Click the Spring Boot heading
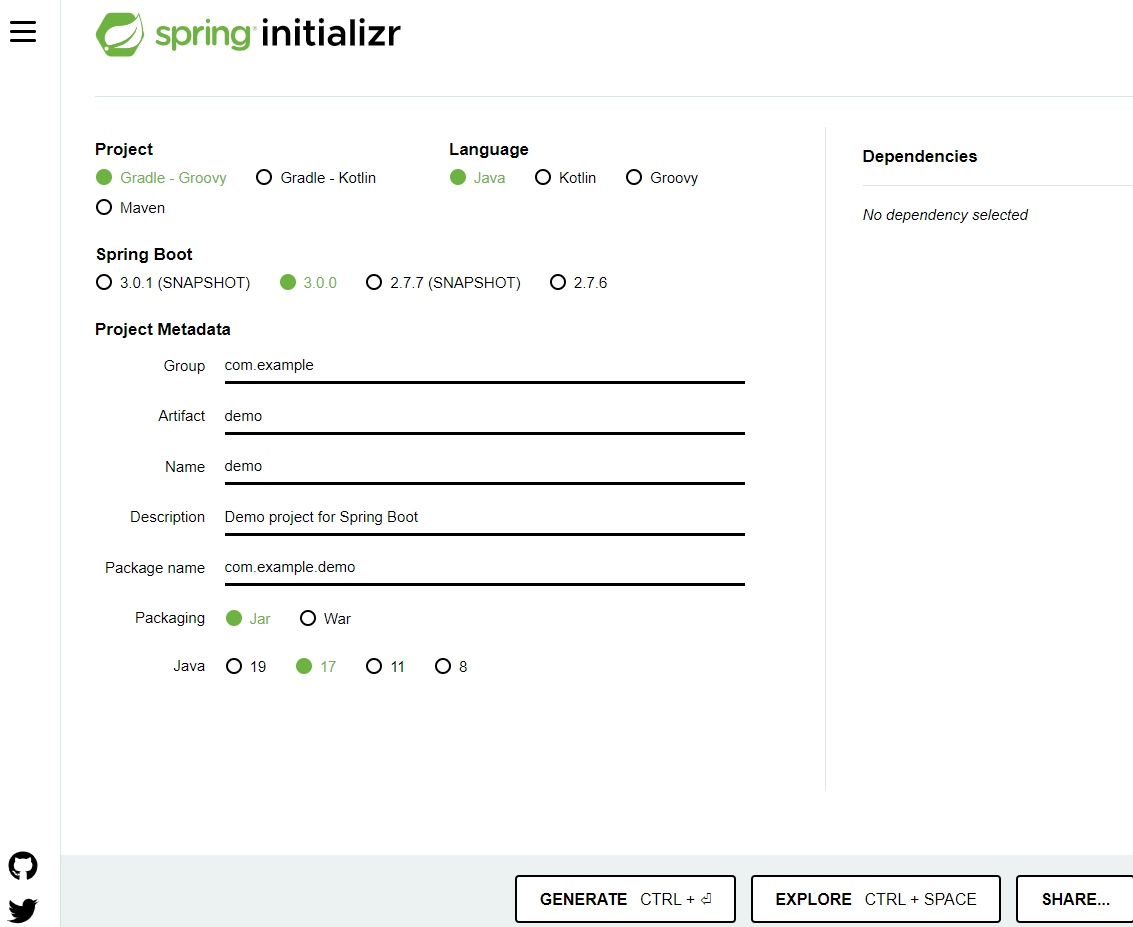Screen dimensions: 1133x927 144,254
